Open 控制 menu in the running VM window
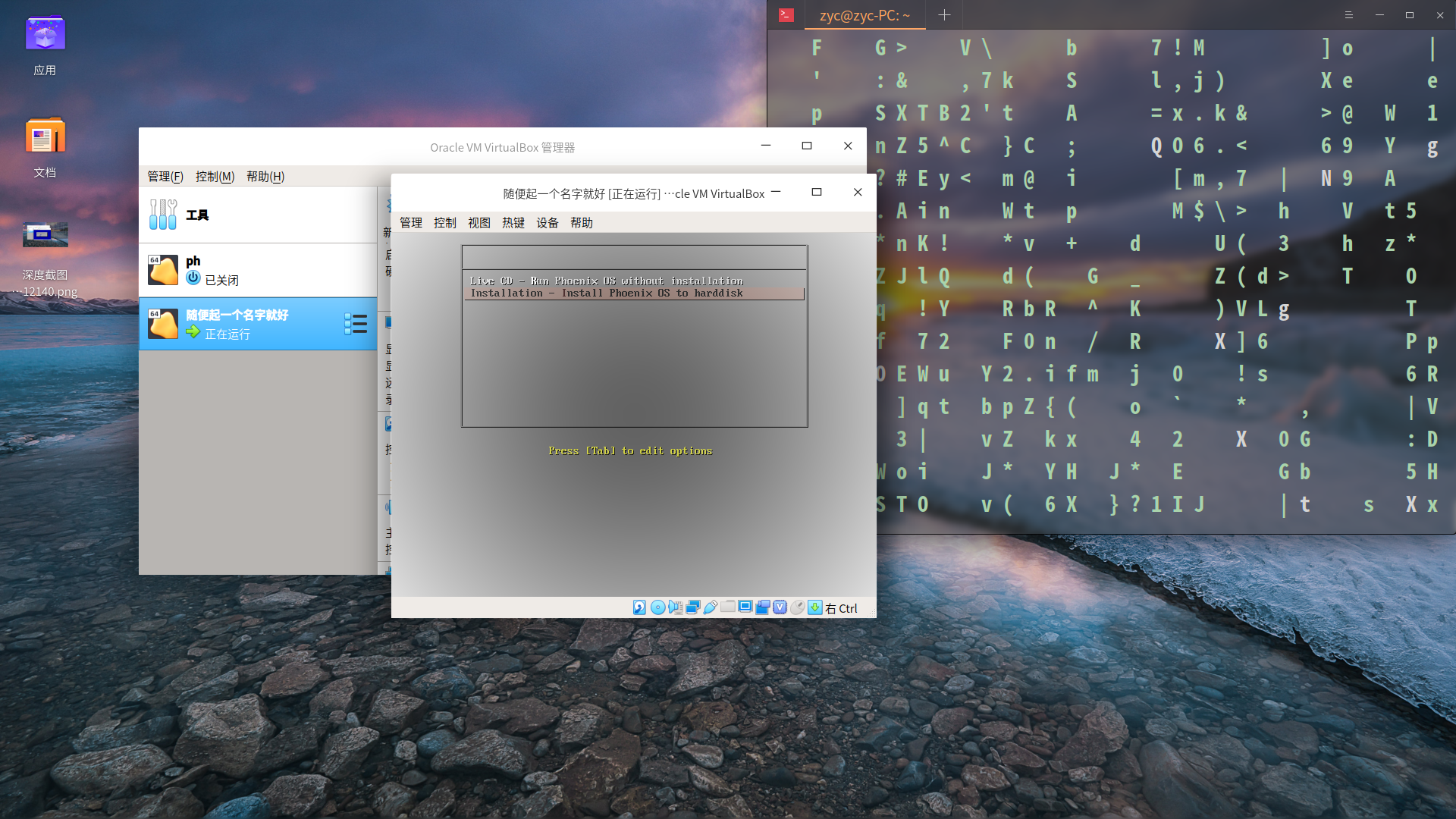Image resolution: width=1456 pixels, height=819 pixels. pyautogui.click(x=445, y=222)
